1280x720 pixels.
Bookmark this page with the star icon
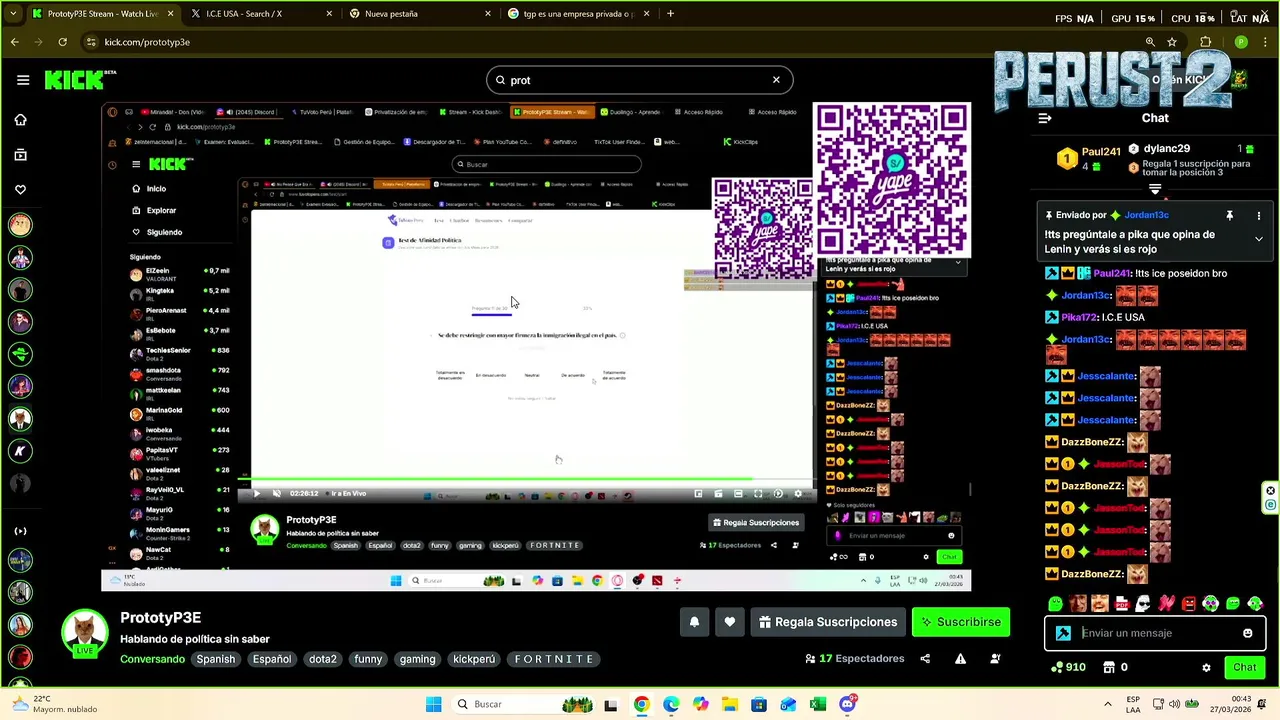pyautogui.click(x=1172, y=42)
